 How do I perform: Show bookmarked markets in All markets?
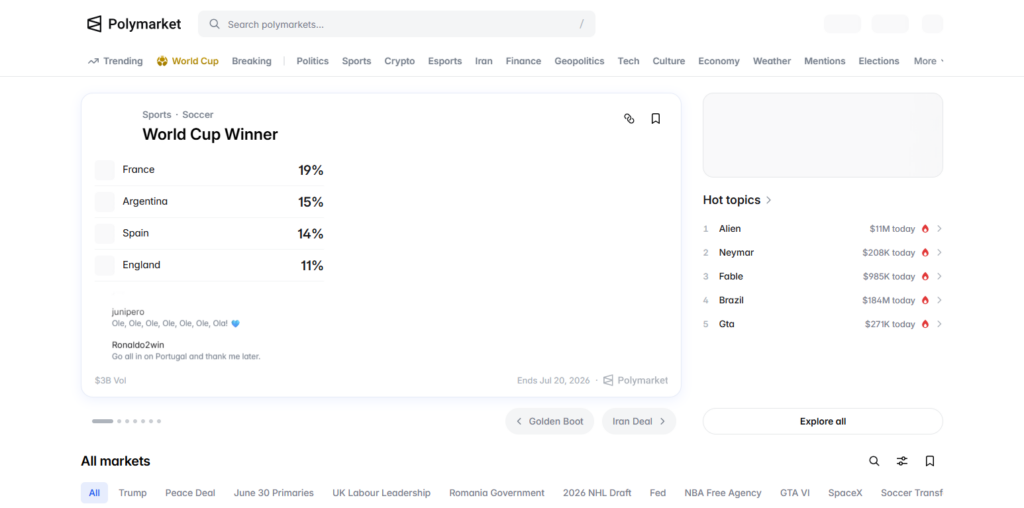[930, 461]
